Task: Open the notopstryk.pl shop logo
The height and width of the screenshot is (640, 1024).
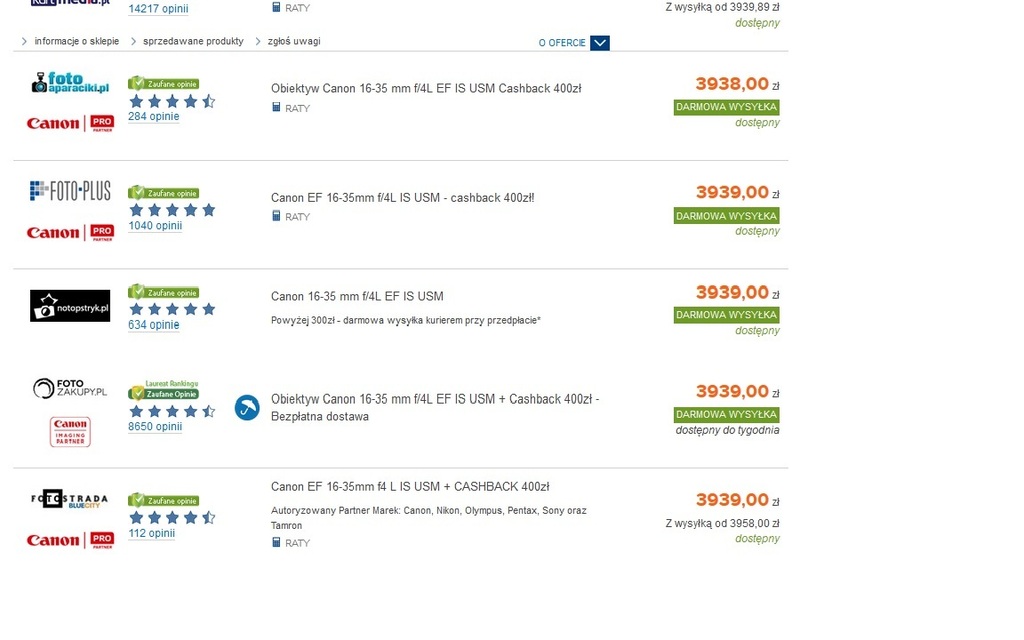Action: (70, 306)
